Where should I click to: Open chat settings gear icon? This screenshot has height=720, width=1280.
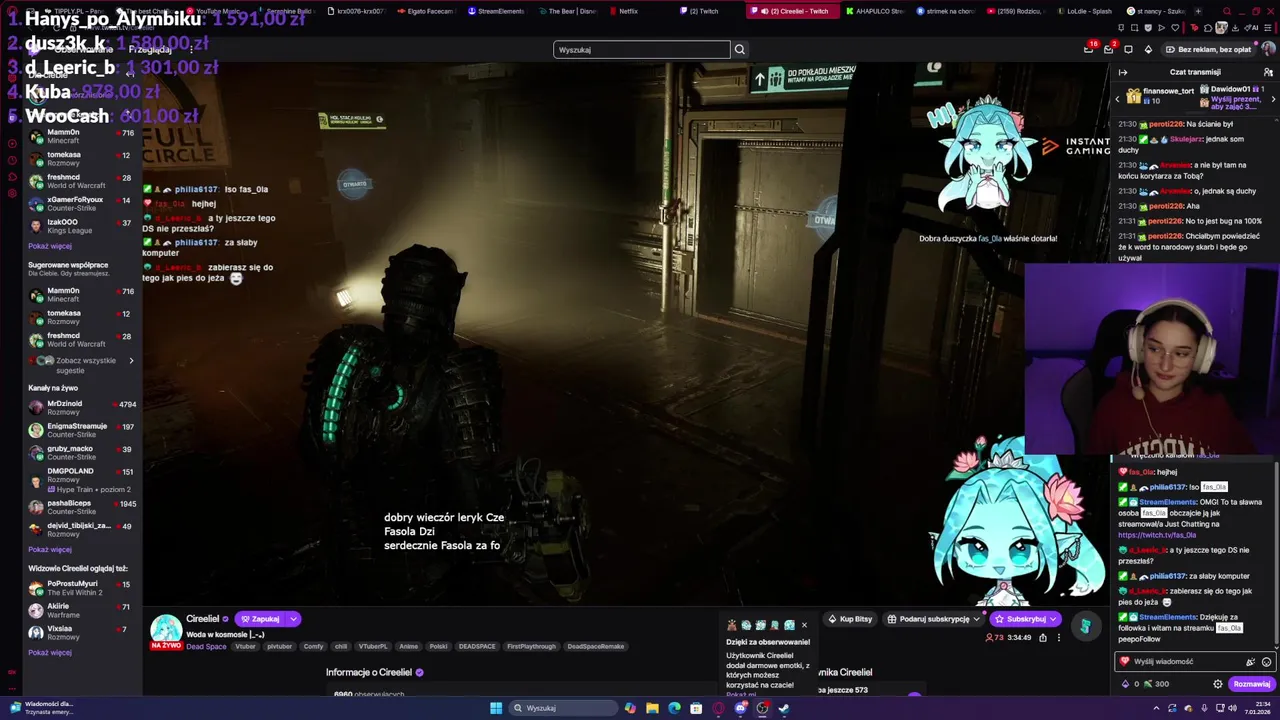click(x=1218, y=684)
